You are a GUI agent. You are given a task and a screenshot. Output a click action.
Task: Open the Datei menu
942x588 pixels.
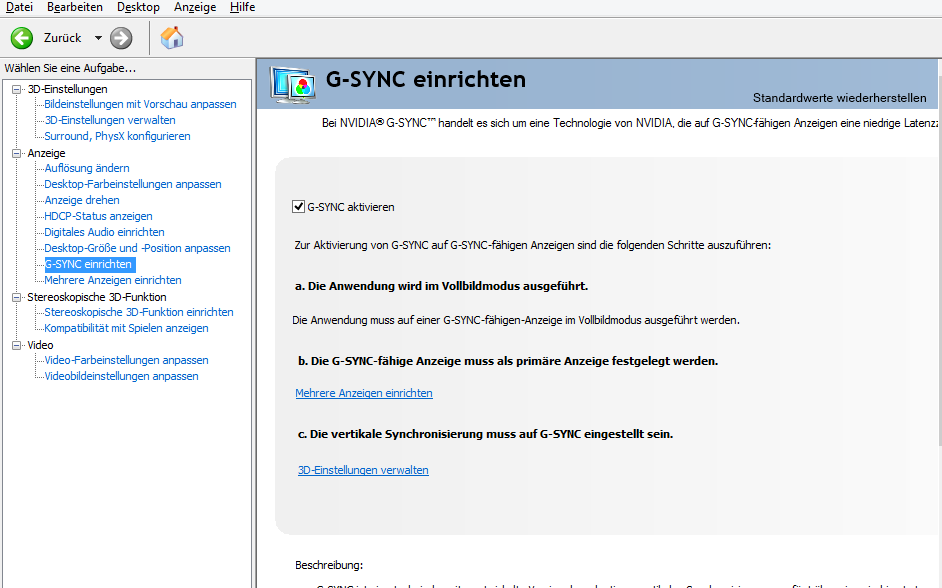click(x=19, y=7)
